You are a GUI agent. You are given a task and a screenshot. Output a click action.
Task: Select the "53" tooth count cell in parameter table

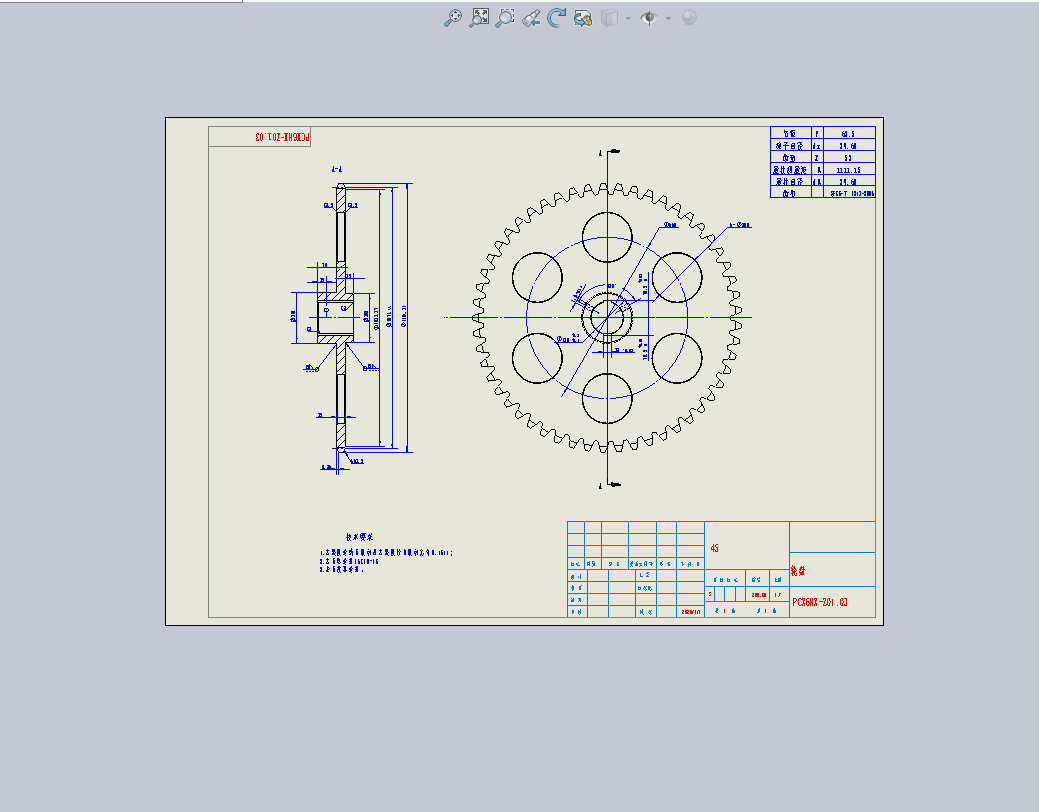click(848, 158)
